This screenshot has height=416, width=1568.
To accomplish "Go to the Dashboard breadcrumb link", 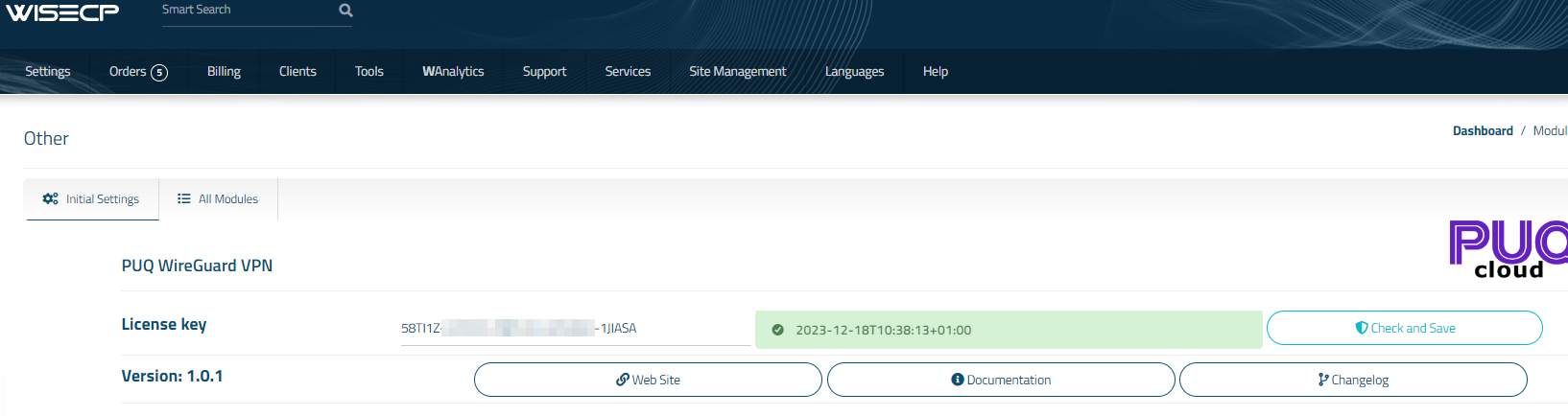I will pos(1483,130).
